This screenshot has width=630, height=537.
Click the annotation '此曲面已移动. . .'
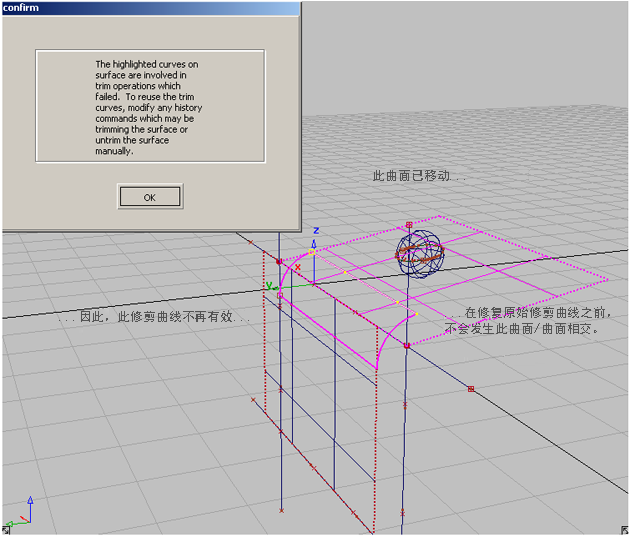(x=419, y=176)
